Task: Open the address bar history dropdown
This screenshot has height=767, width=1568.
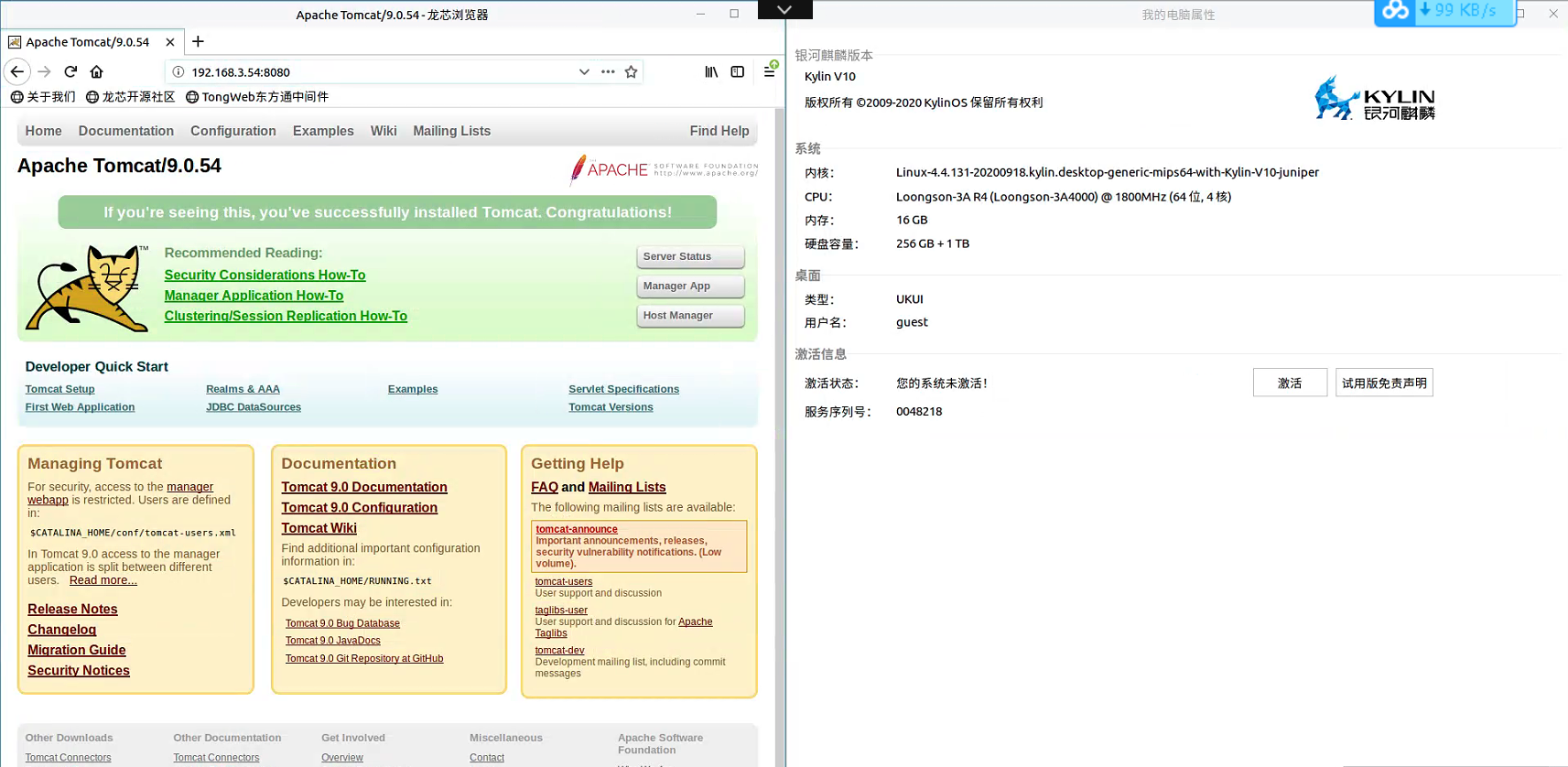Action: (584, 71)
